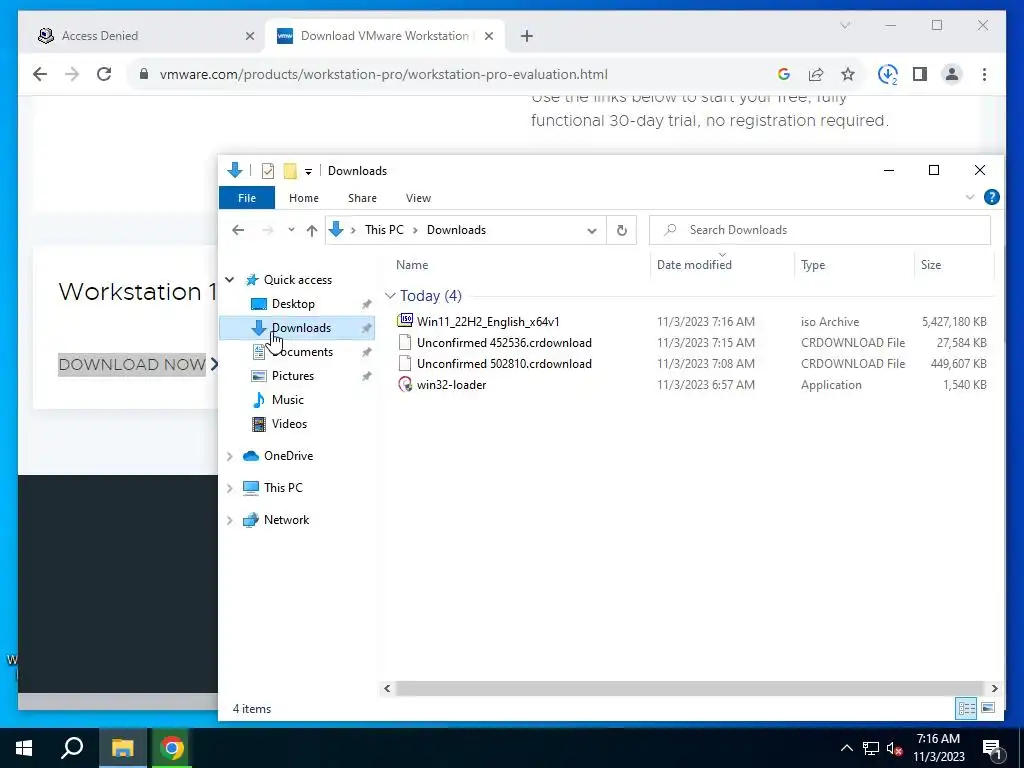The width and height of the screenshot is (1024, 768).
Task: Open the Chrome profile avatar
Action: [952, 74]
